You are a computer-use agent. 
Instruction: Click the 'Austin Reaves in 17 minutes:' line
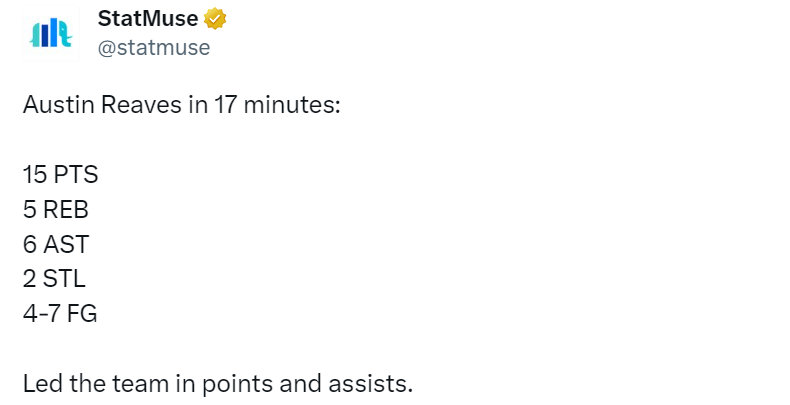coord(182,104)
